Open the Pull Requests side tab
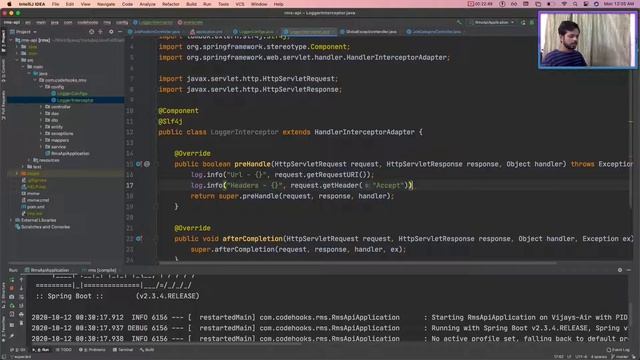This screenshot has height=360, width=640. point(3,105)
